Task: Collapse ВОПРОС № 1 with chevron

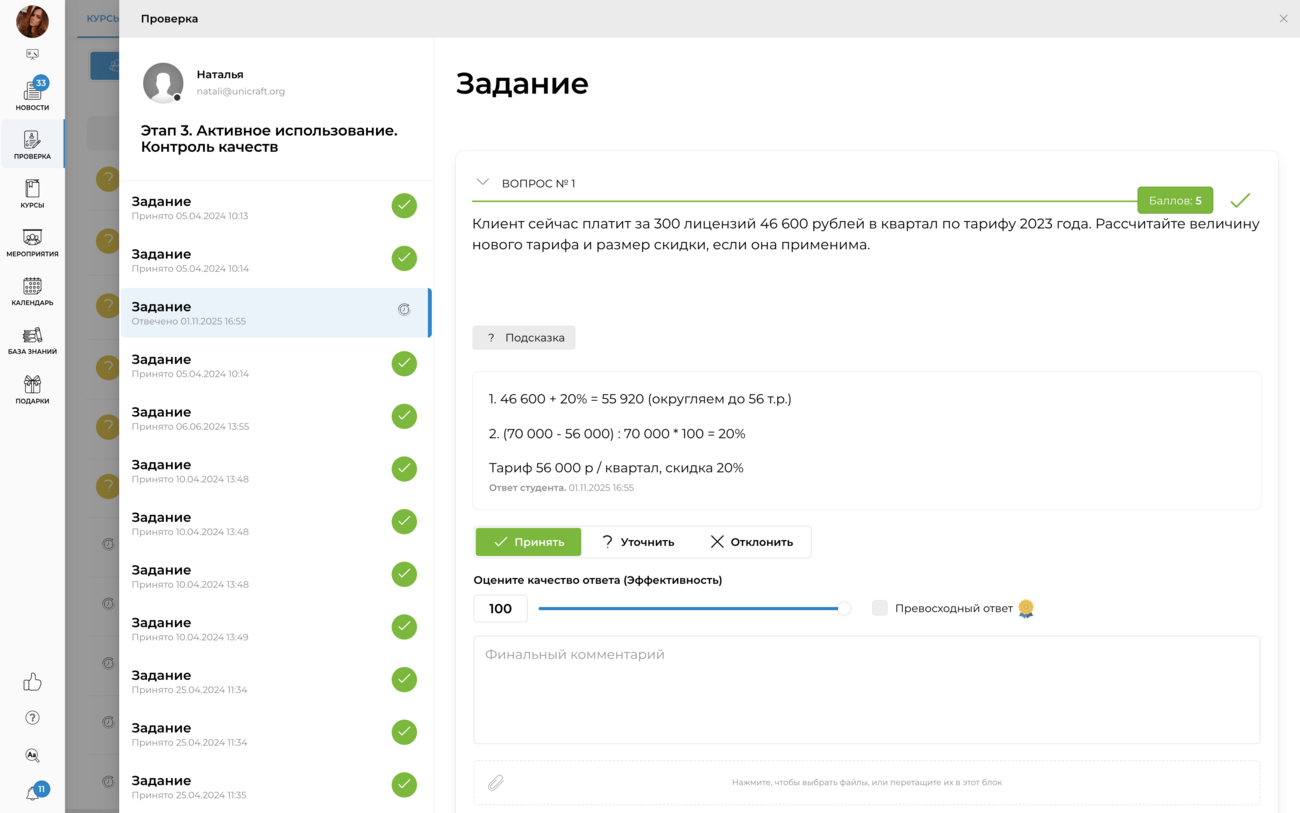Action: pos(483,183)
